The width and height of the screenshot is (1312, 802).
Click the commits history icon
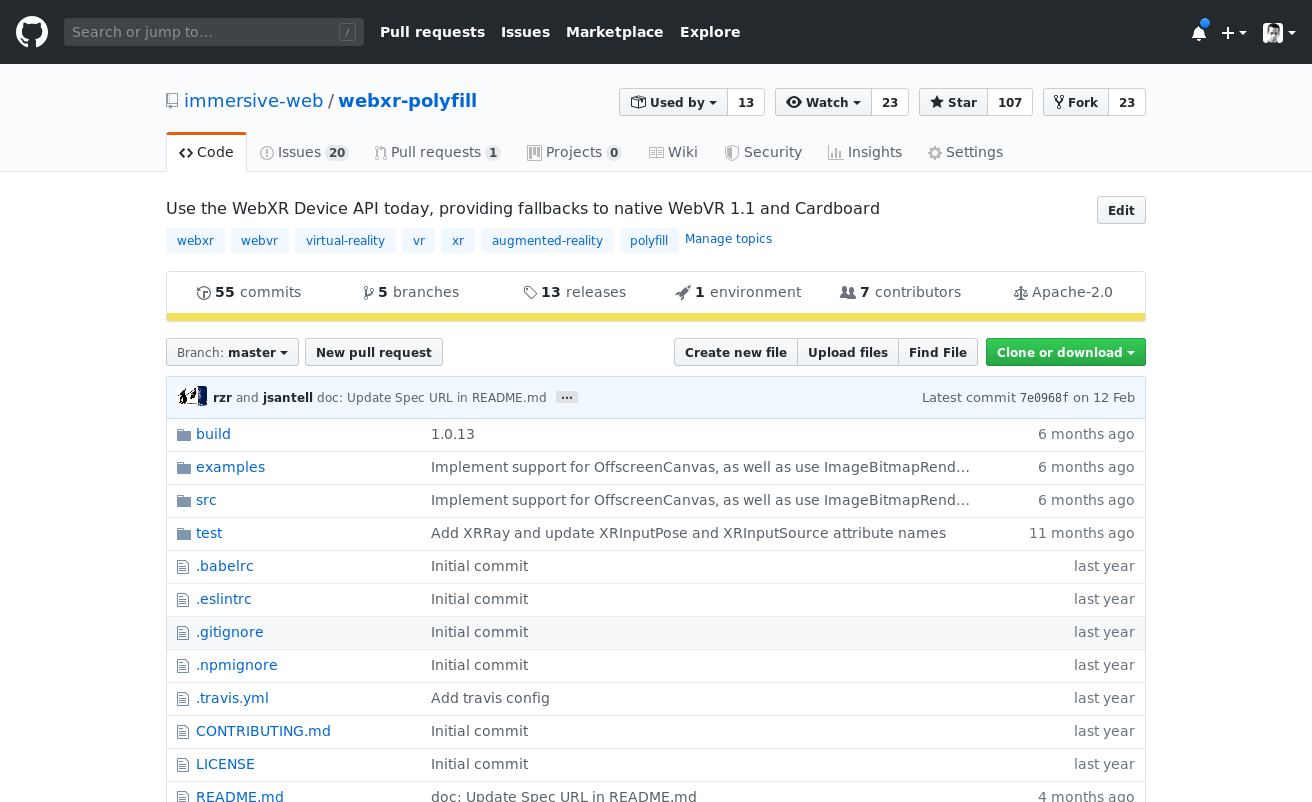pyautogui.click(x=204, y=293)
